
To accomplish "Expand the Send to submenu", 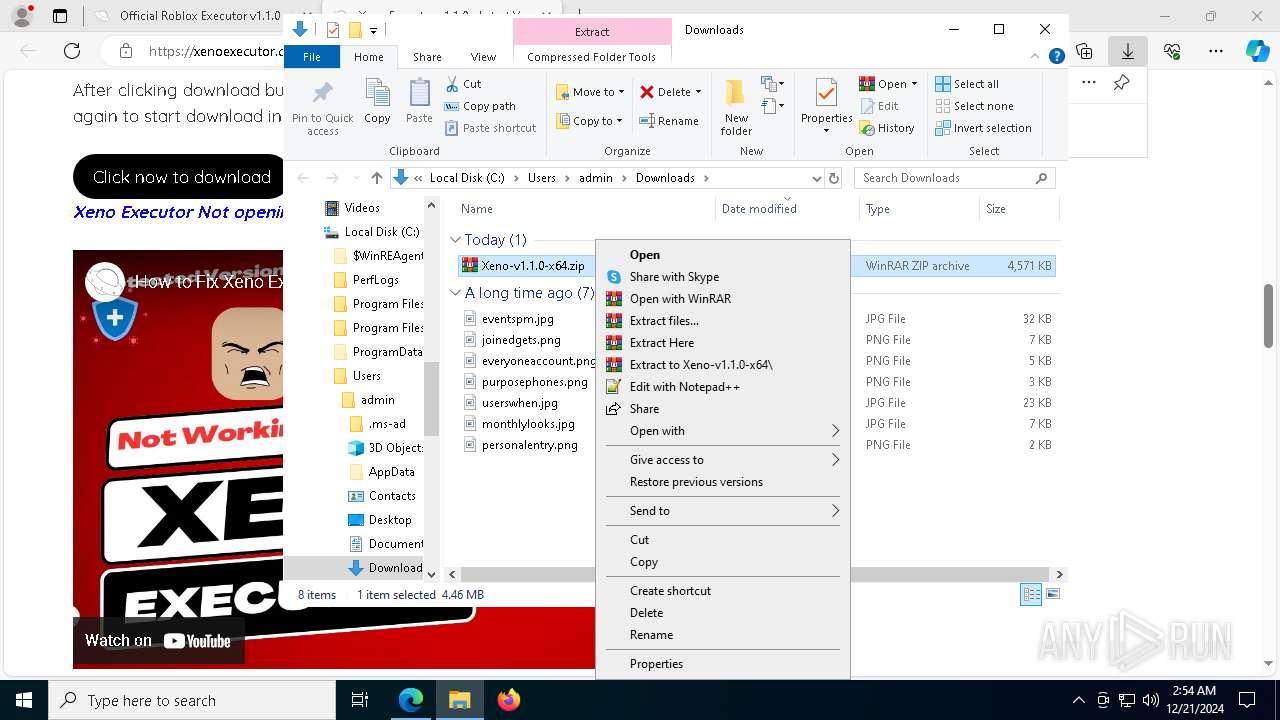I will click(x=722, y=511).
